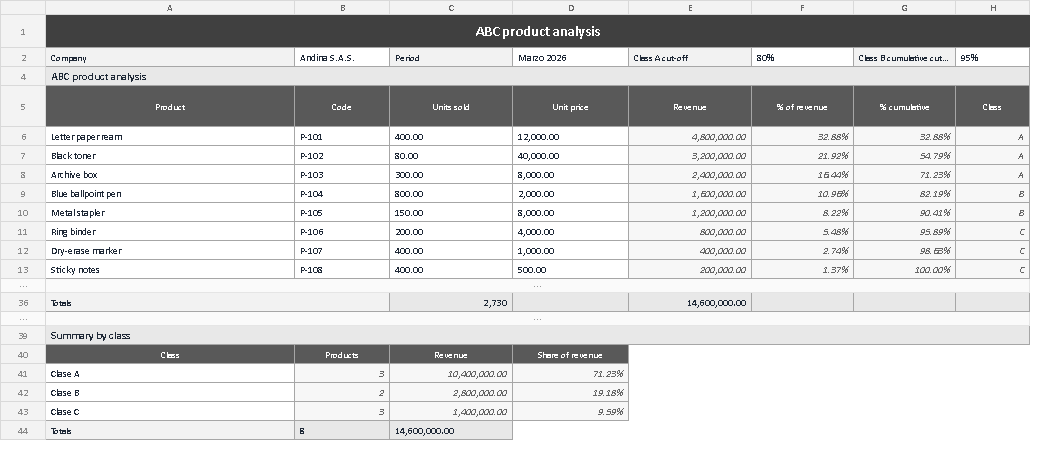
Task: Select the 95% Class B cumulative cut-off cell
Action: [x=993, y=57]
